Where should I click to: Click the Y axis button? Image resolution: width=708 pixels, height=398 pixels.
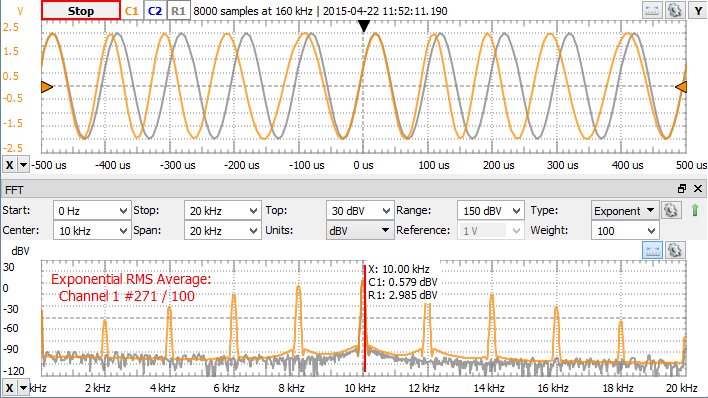point(698,10)
